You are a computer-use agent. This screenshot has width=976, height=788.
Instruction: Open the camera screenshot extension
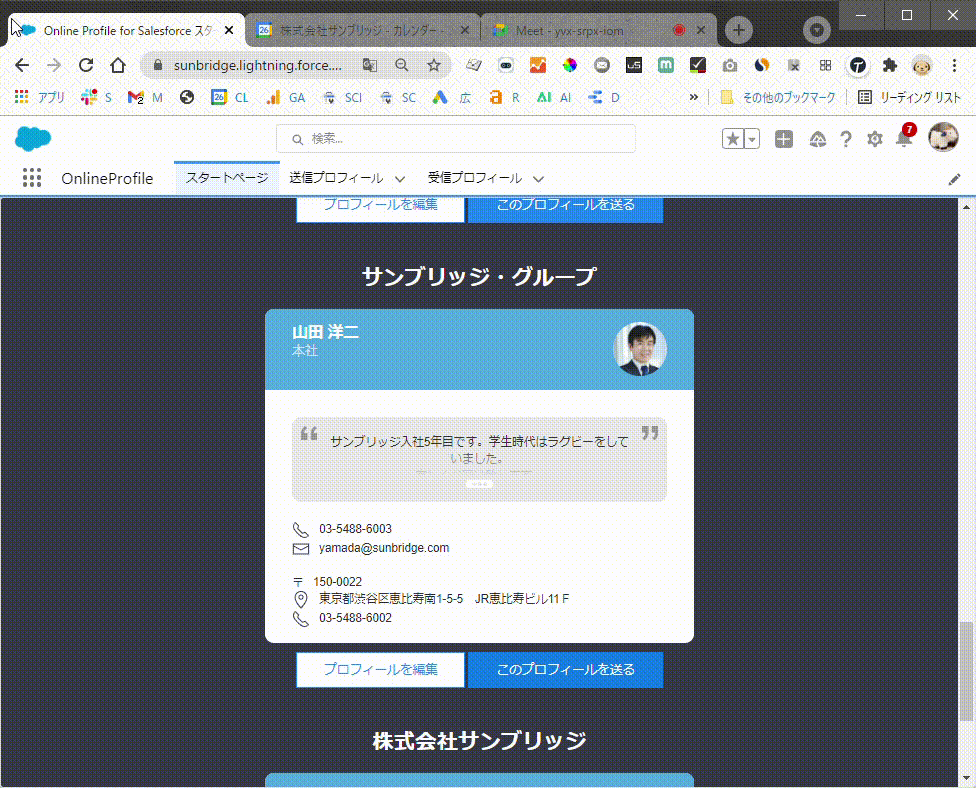pos(730,65)
